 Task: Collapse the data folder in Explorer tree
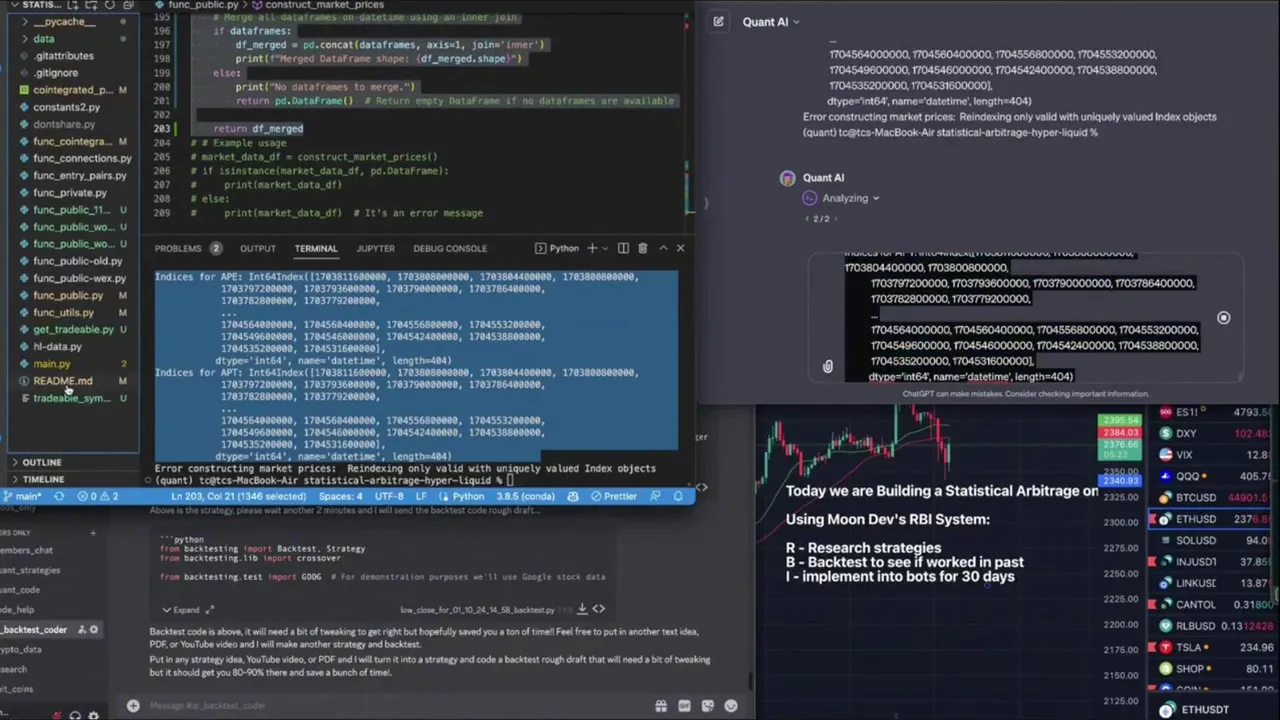43,39
